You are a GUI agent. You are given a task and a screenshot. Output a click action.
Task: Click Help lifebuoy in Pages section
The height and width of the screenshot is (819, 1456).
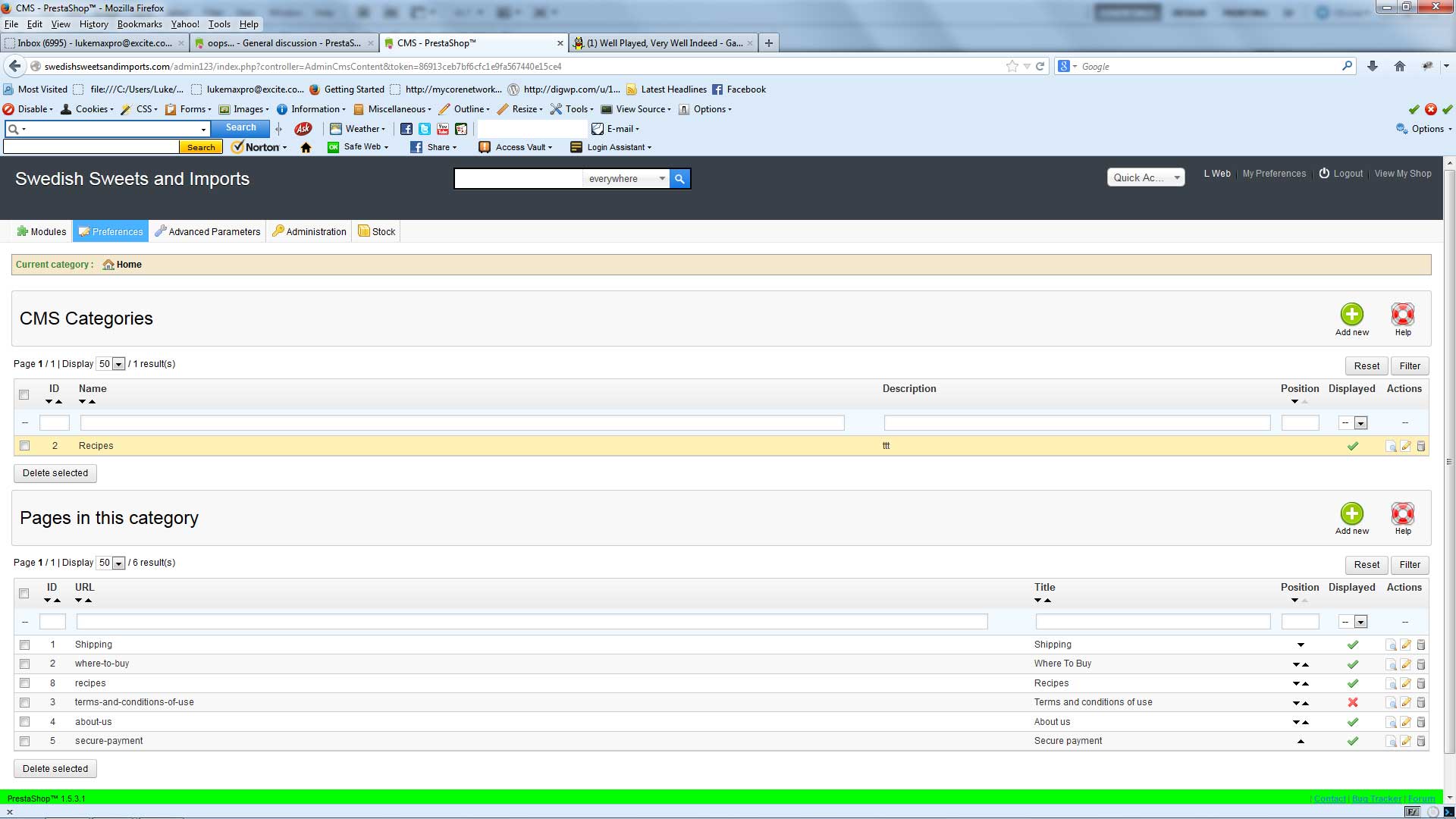click(1402, 514)
